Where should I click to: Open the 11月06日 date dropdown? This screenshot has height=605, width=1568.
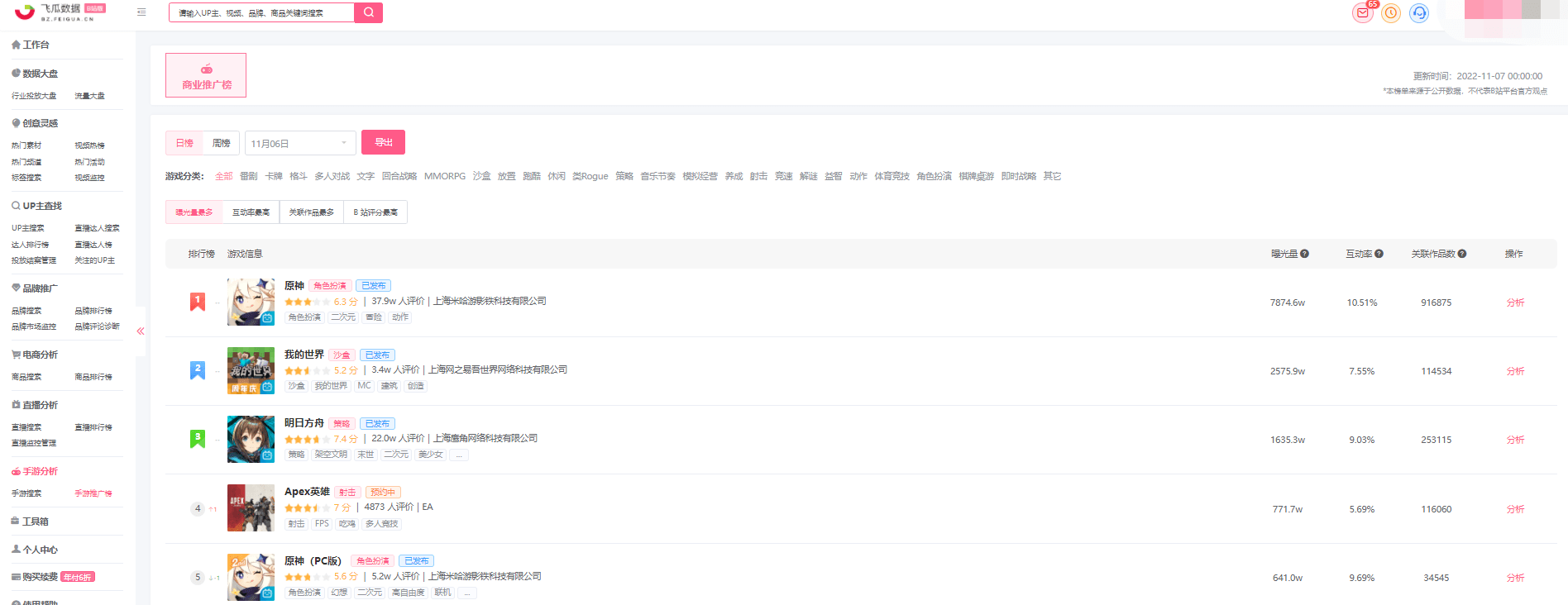(300, 143)
